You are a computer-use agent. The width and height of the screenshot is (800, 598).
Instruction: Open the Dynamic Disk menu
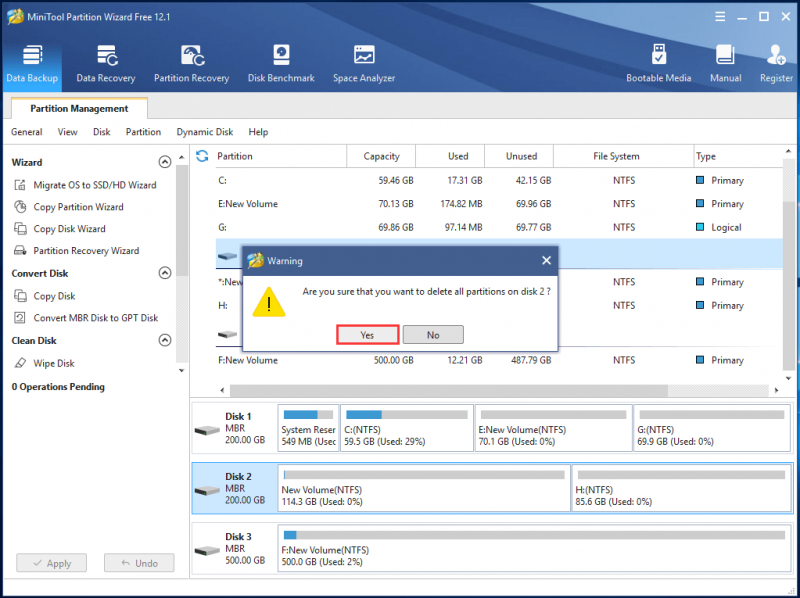coord(205,132)
